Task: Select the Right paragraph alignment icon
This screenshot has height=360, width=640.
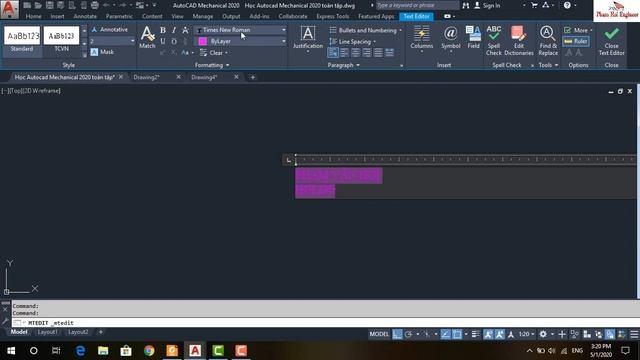Action: pos(367,53)
